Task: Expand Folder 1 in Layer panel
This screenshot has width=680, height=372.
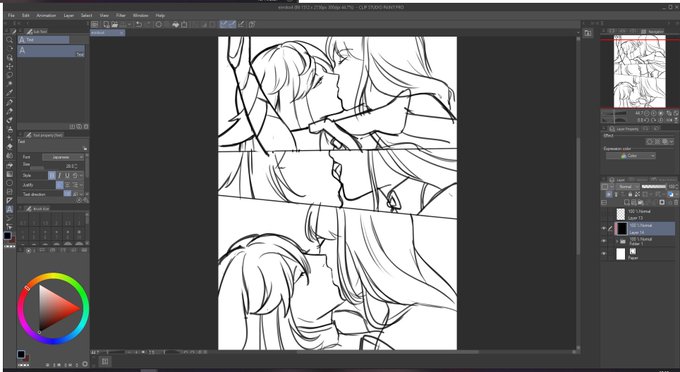Action: [x=617, y=241]
